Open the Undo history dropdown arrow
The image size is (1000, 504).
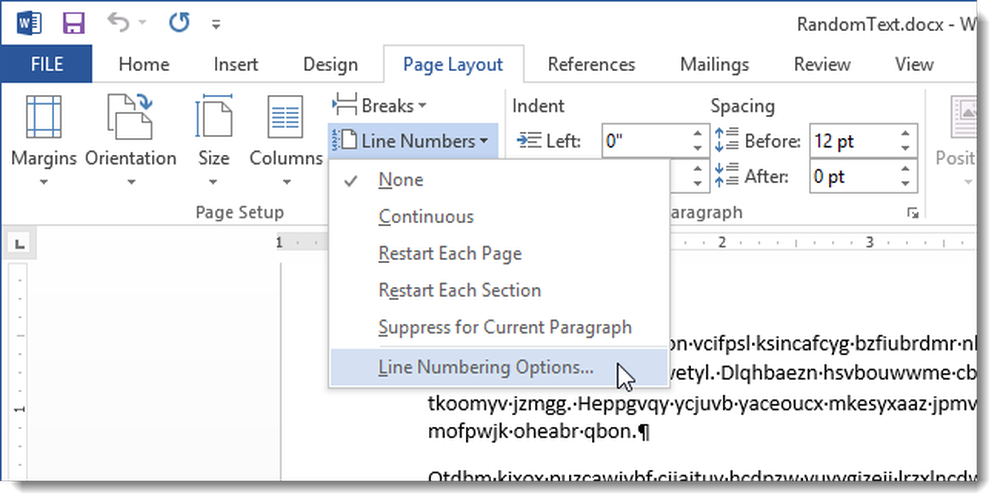coord(142,24)
